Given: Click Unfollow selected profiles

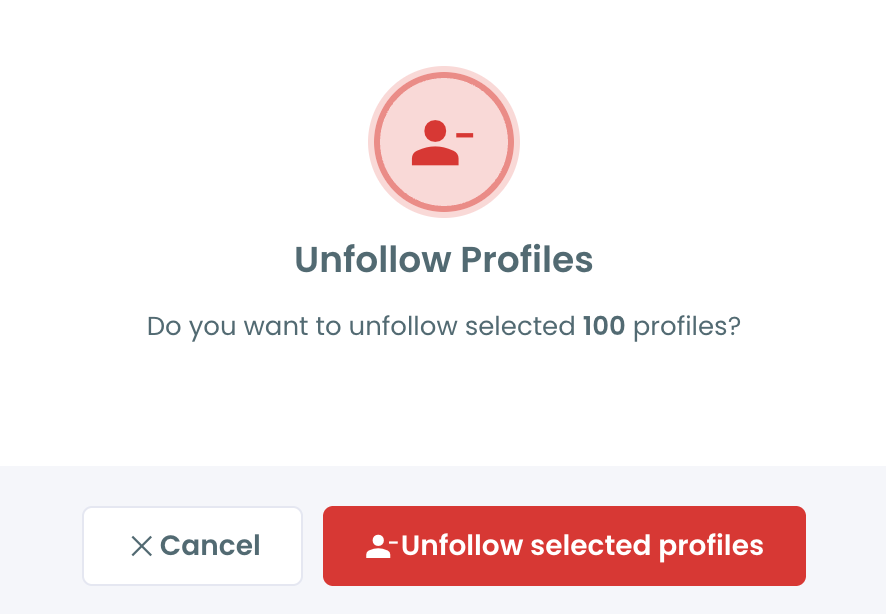Looking at the screenshot, I should point(564,546).
